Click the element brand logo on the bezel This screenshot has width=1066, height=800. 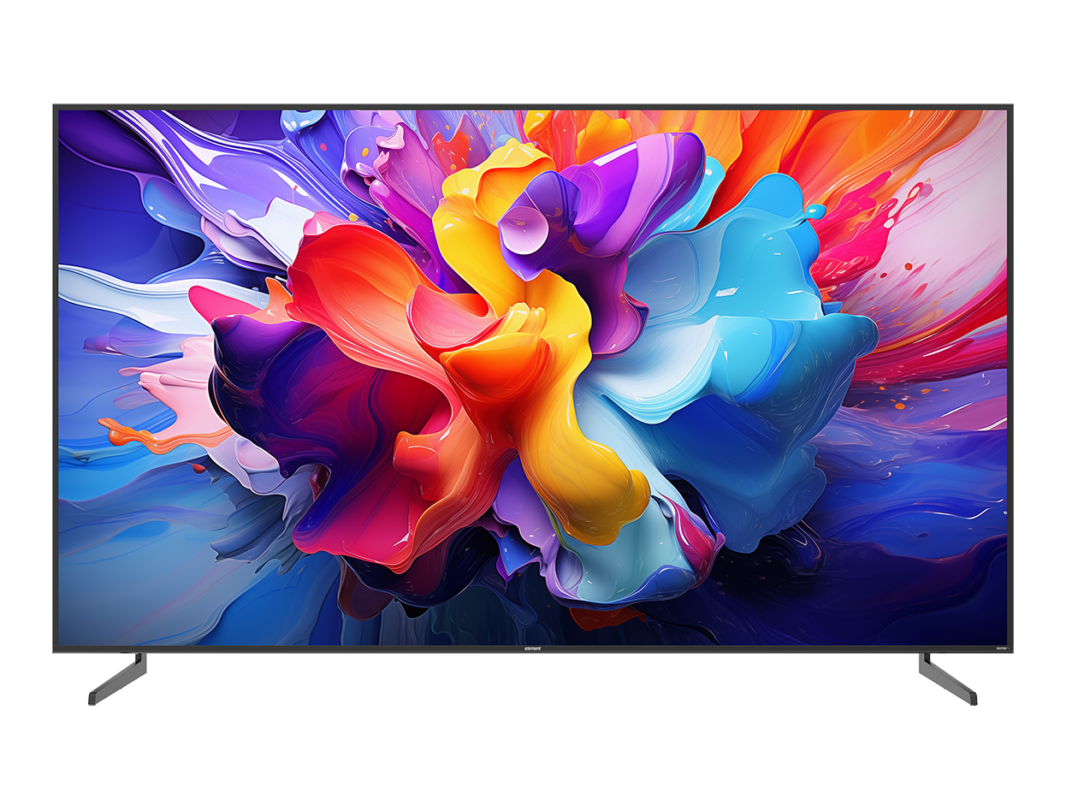532,648
